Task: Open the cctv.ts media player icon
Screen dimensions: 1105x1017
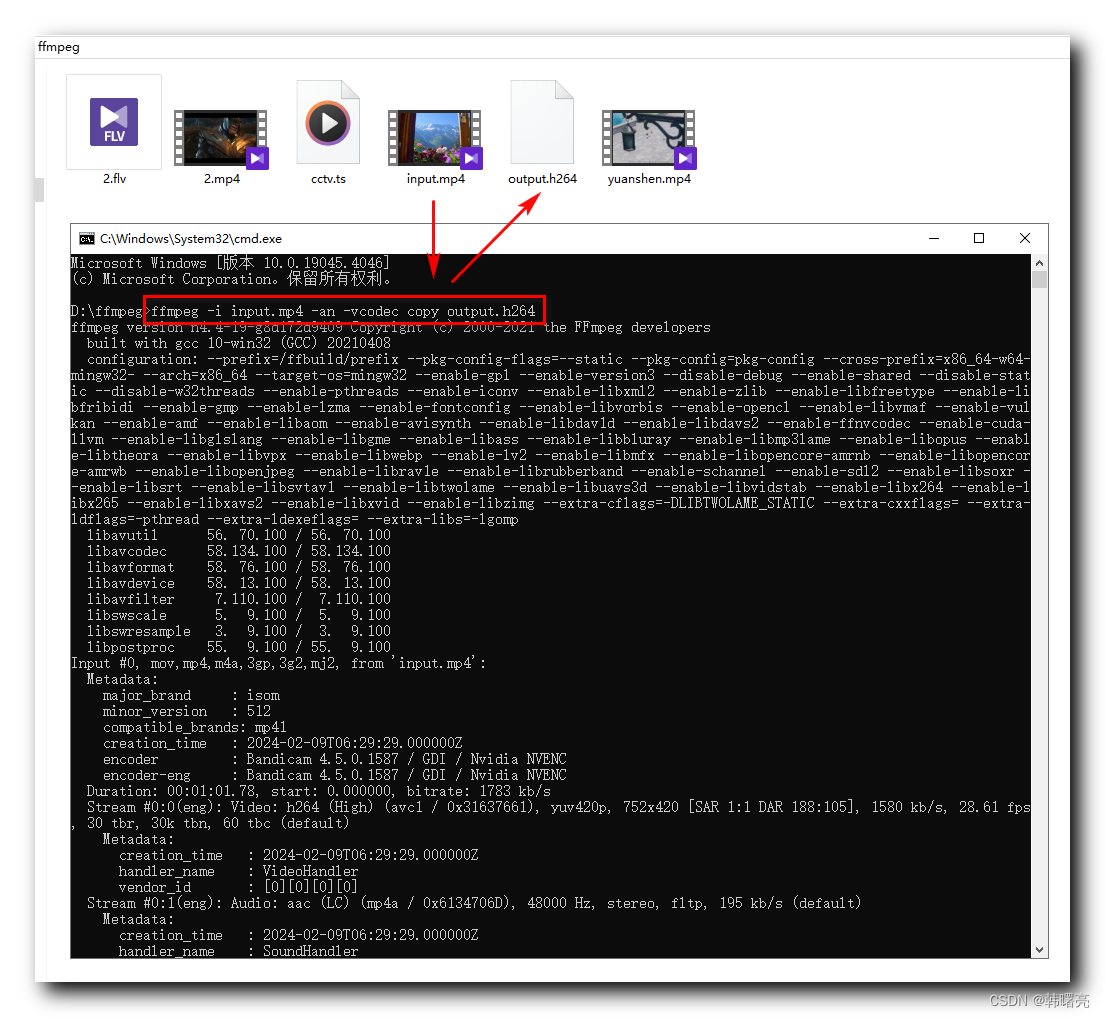Action: click(x=328, y=122)
